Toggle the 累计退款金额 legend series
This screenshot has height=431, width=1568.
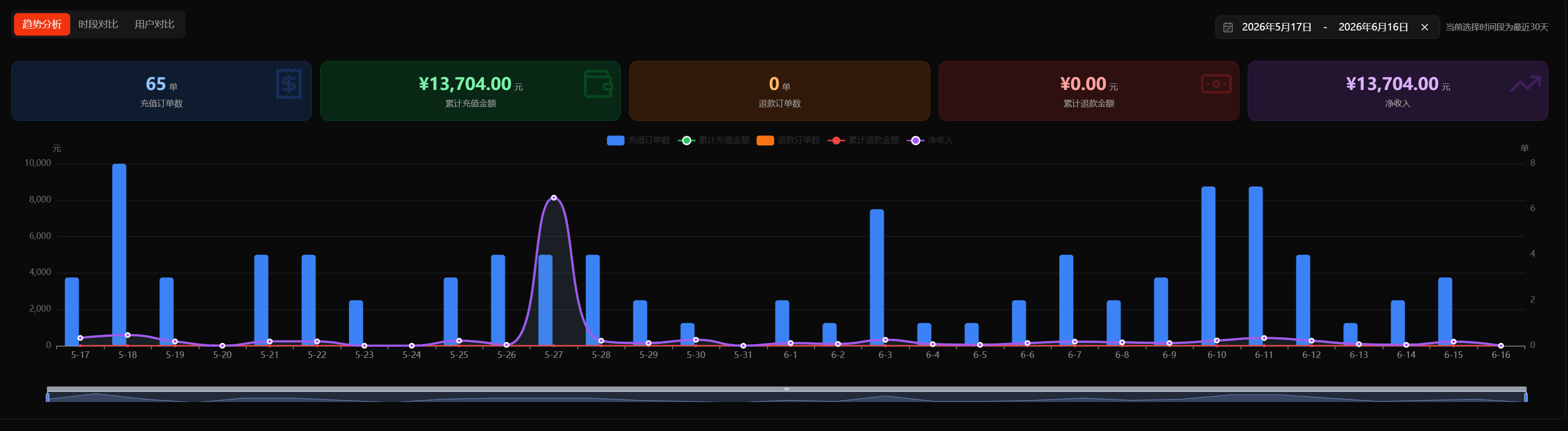[x=863, y=141]
